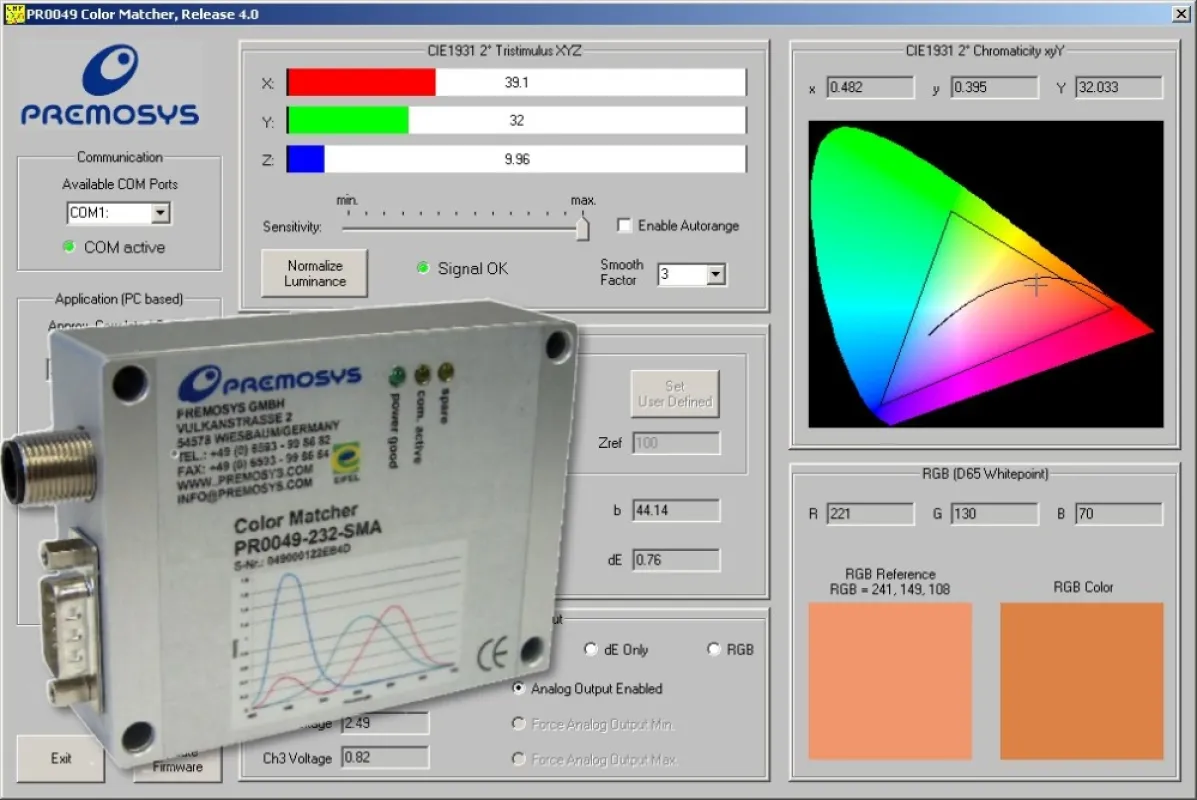
Task: Click the blue Z tristimulus bar
Action: point(306,159)
